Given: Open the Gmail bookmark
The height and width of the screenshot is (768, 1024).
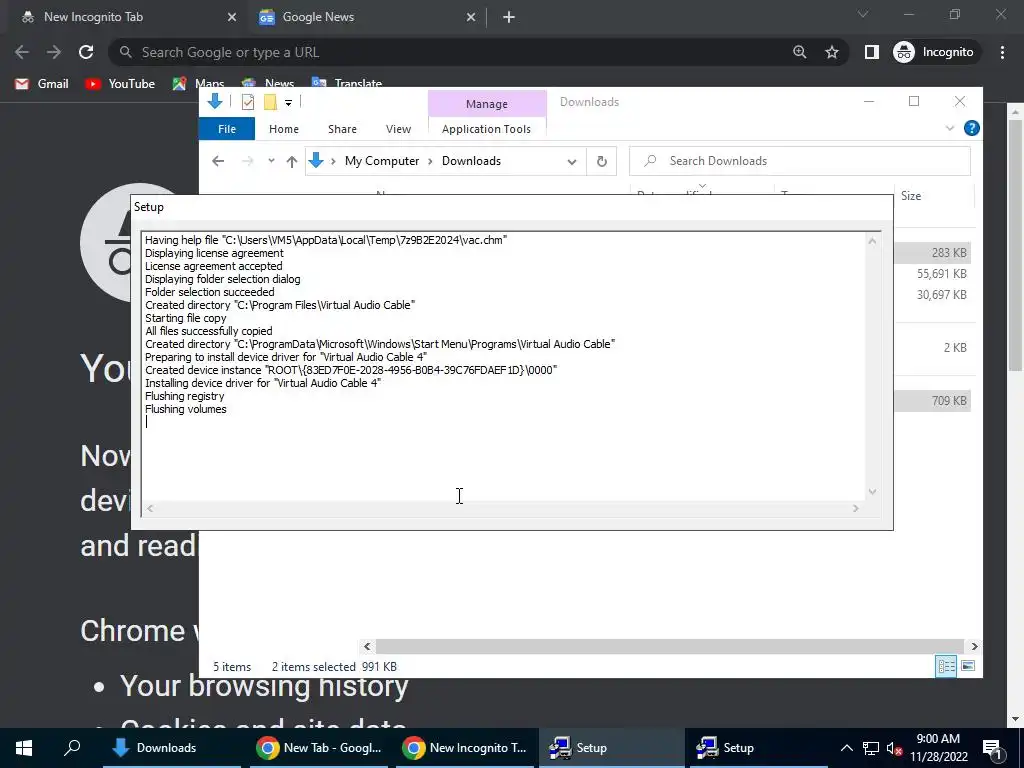Looking at the screenshot, I should point(42,84).
